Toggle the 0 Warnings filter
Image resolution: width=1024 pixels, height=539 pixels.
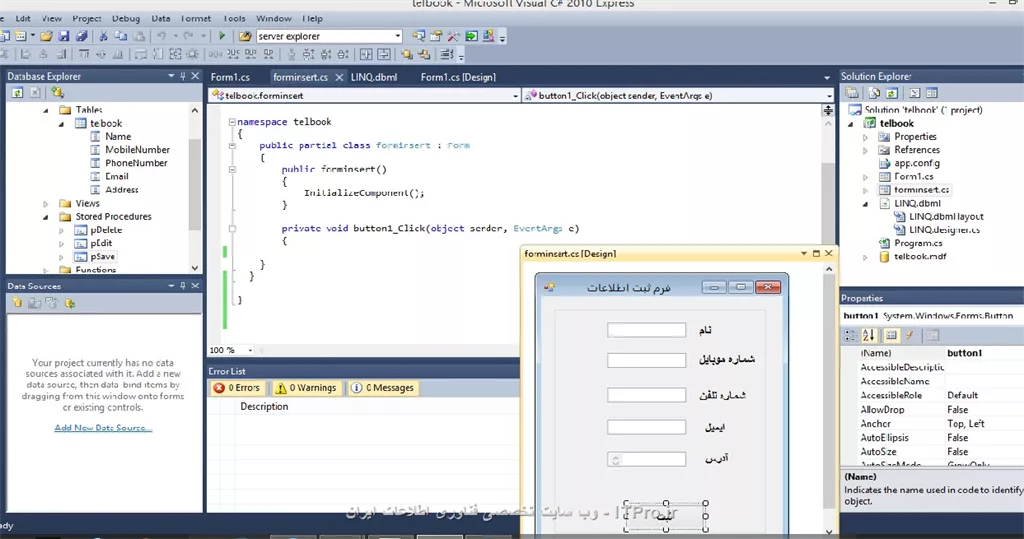click(x=306, y=388)
